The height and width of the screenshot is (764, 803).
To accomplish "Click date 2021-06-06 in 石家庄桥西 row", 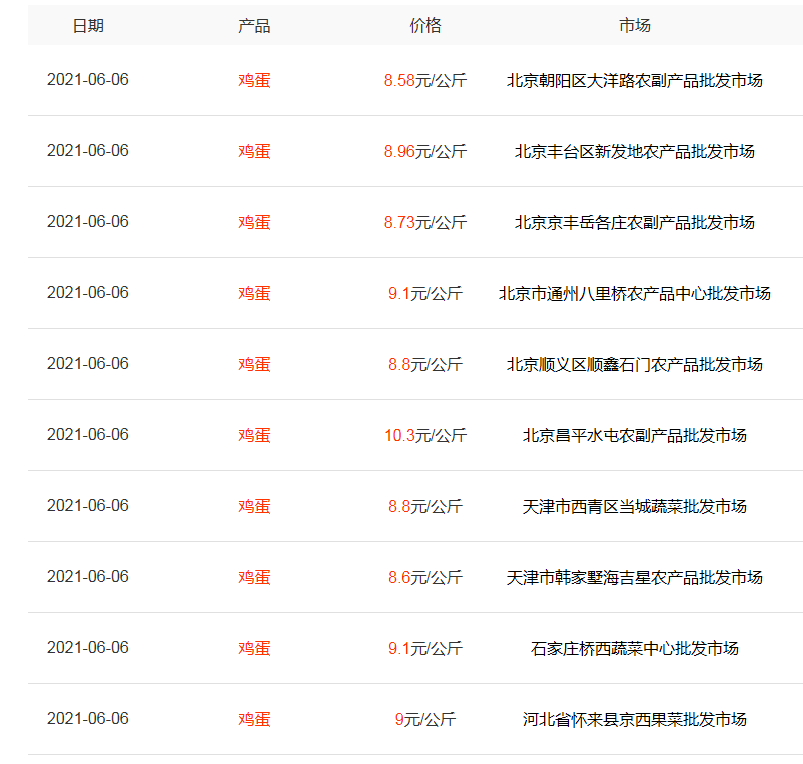I will pos(88,647).
